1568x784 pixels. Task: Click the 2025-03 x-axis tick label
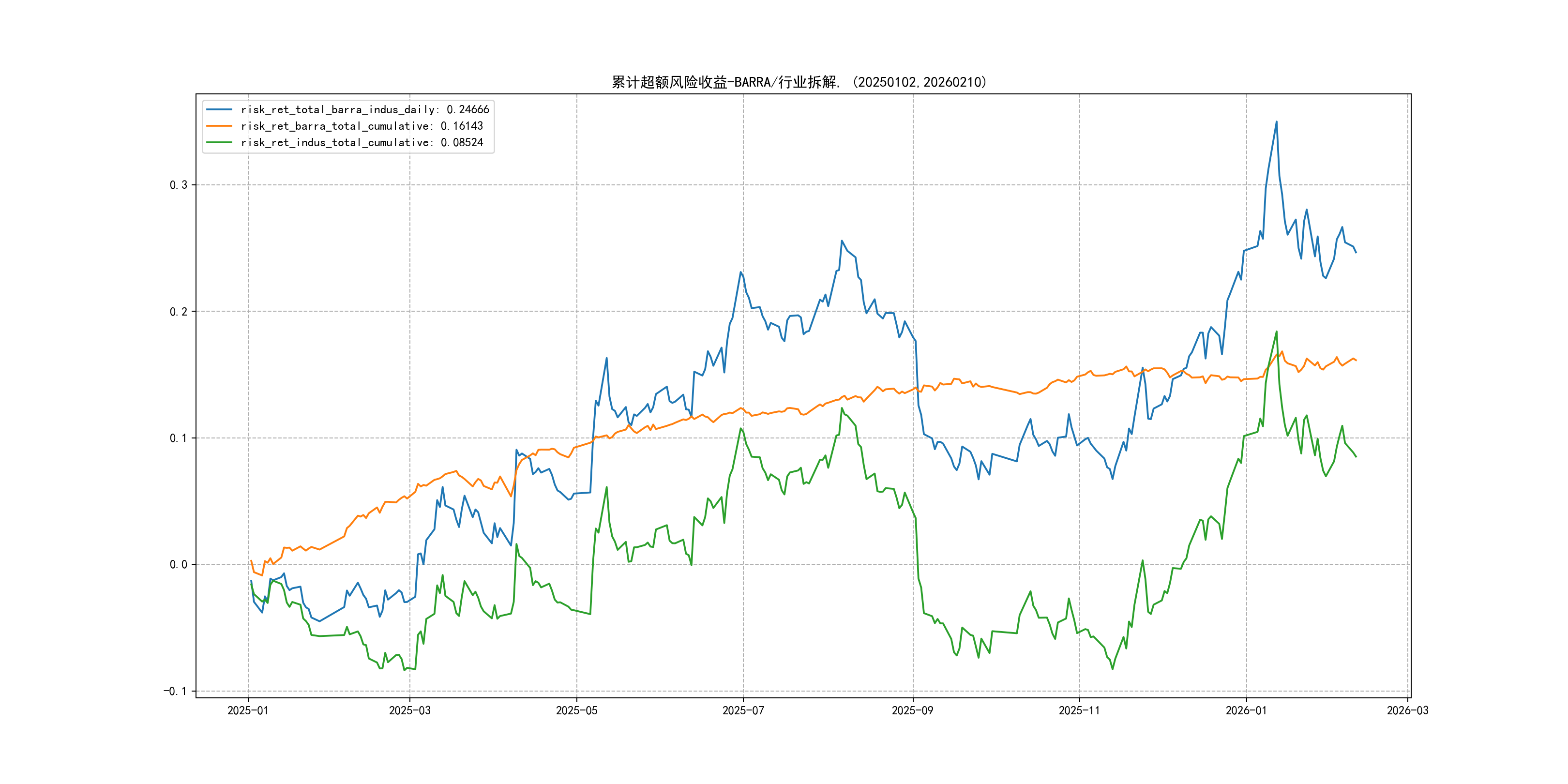pos(409,710)
